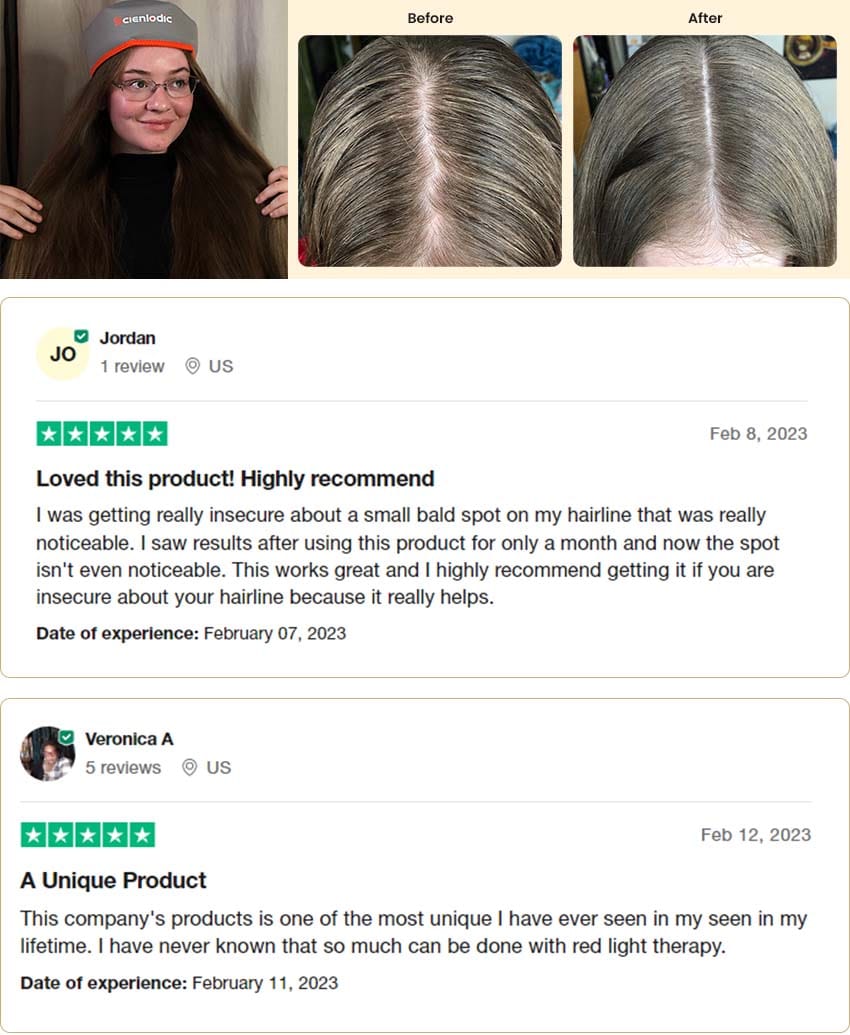Open Jordan's reviewer profile name
The height and width of the screenshot is (1035, 850).
click(x=127, y=338)
